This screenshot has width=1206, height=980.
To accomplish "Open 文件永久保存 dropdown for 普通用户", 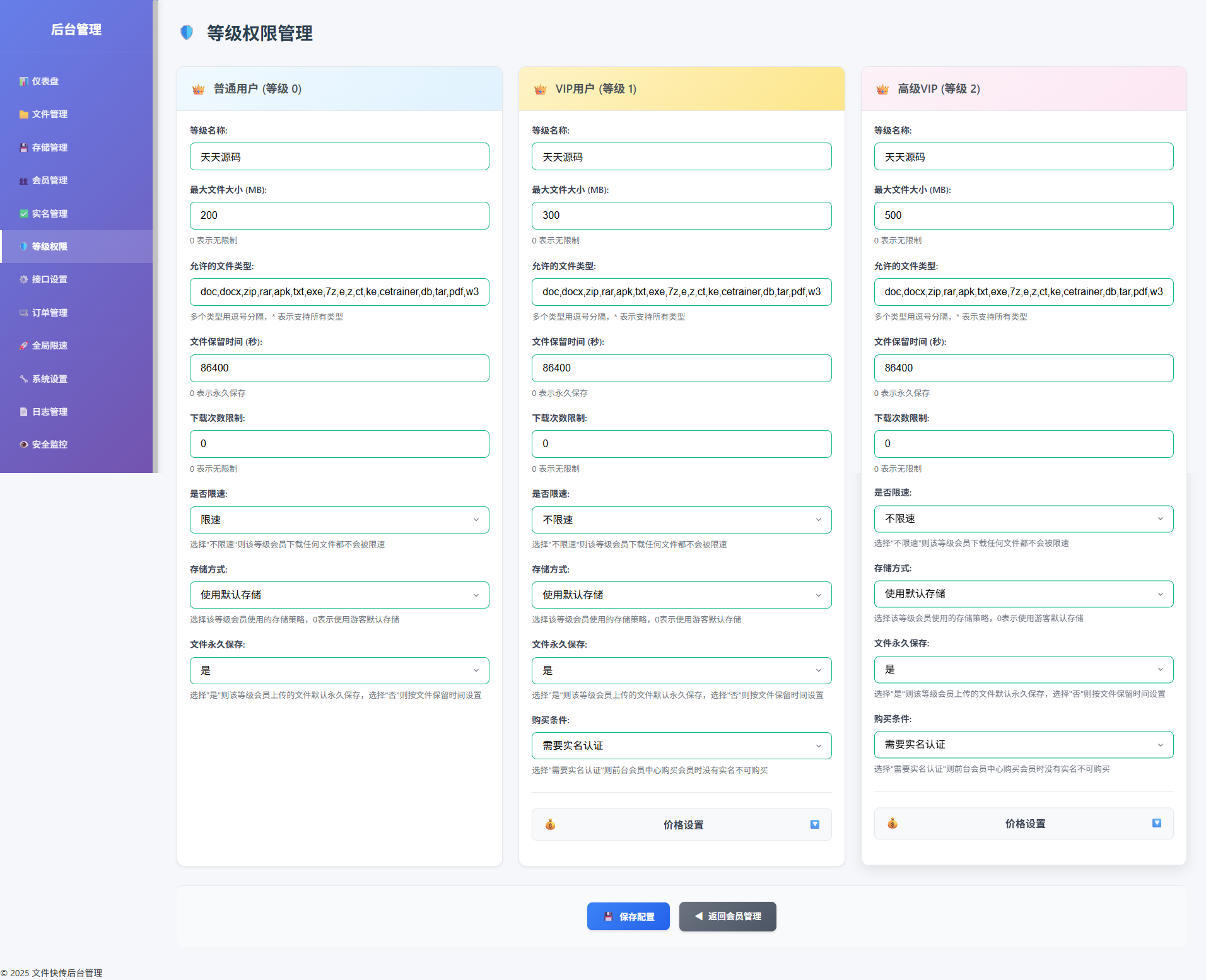I will [339, 670].
